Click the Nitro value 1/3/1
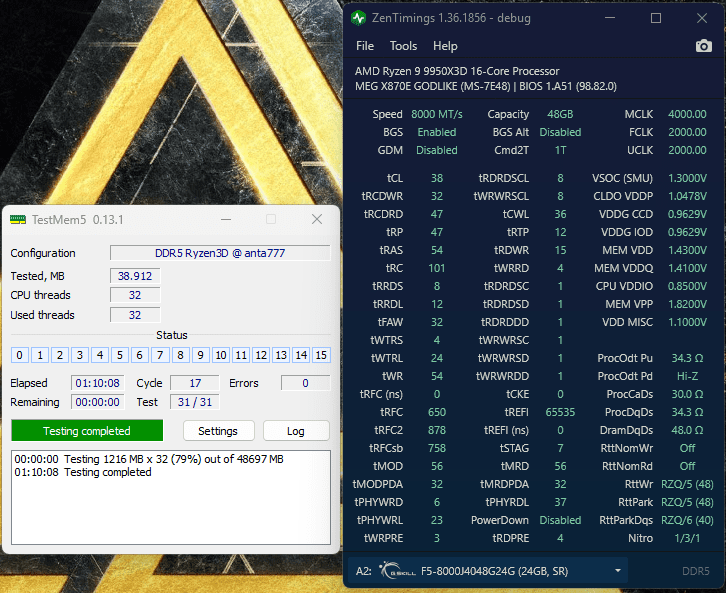 coord(687,538)
